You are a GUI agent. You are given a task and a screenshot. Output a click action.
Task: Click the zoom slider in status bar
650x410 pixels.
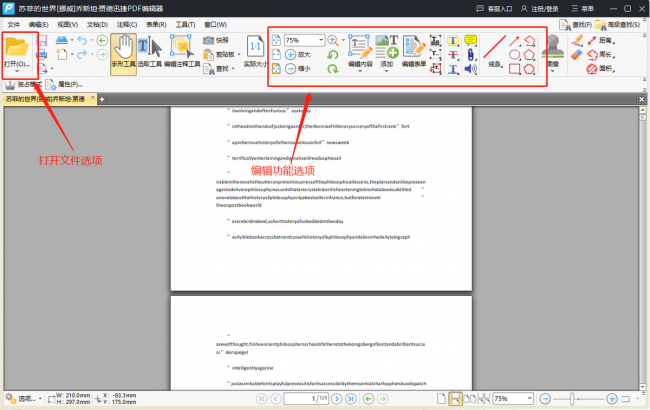(572, 399)
